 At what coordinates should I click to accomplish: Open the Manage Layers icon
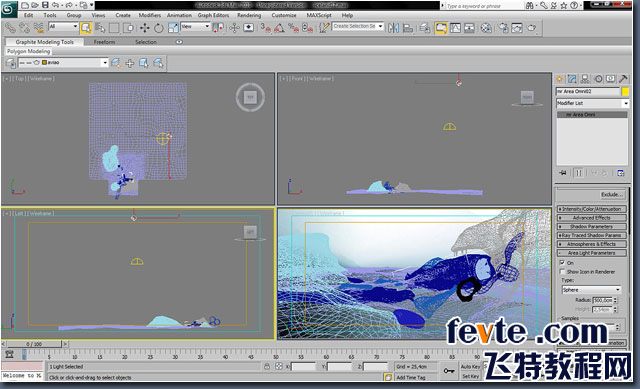click(x=425, y=28)
